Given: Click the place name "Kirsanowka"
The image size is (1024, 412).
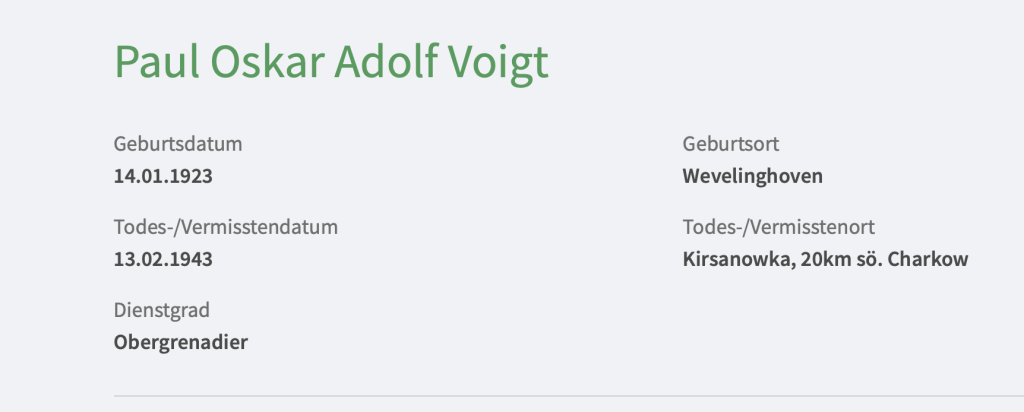Looking at the screenshot, I should (x=730, y=260).
